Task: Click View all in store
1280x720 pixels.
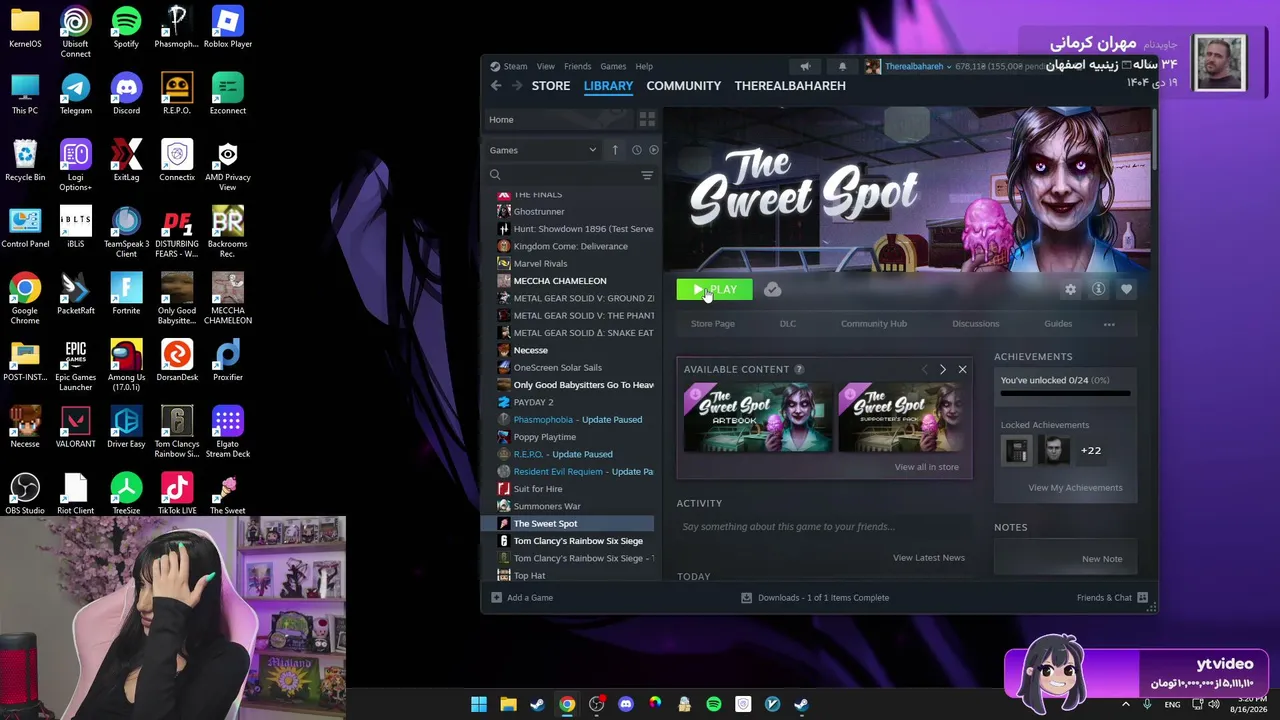Action: [926, 467]
